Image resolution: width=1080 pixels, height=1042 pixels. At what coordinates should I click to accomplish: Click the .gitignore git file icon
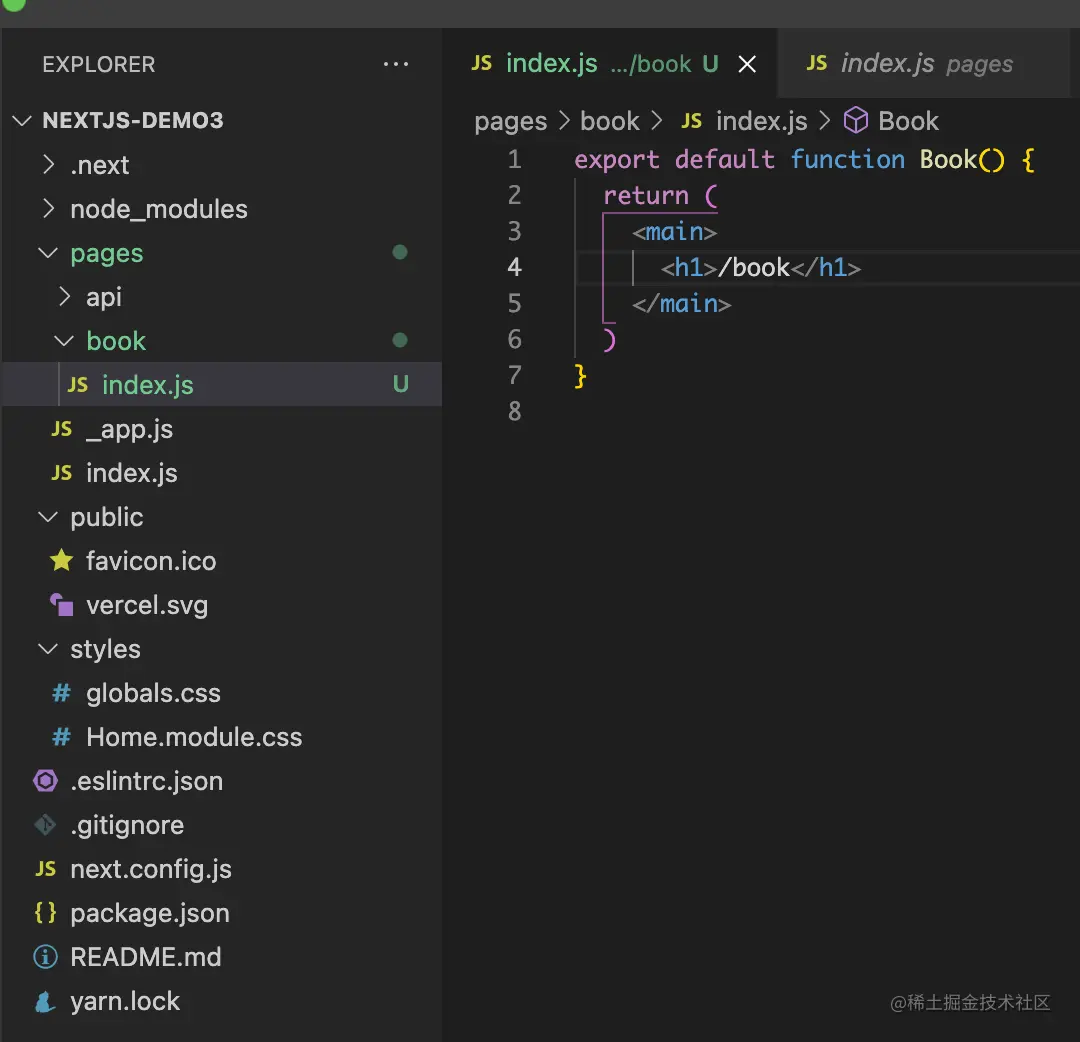tap(46, 825)
